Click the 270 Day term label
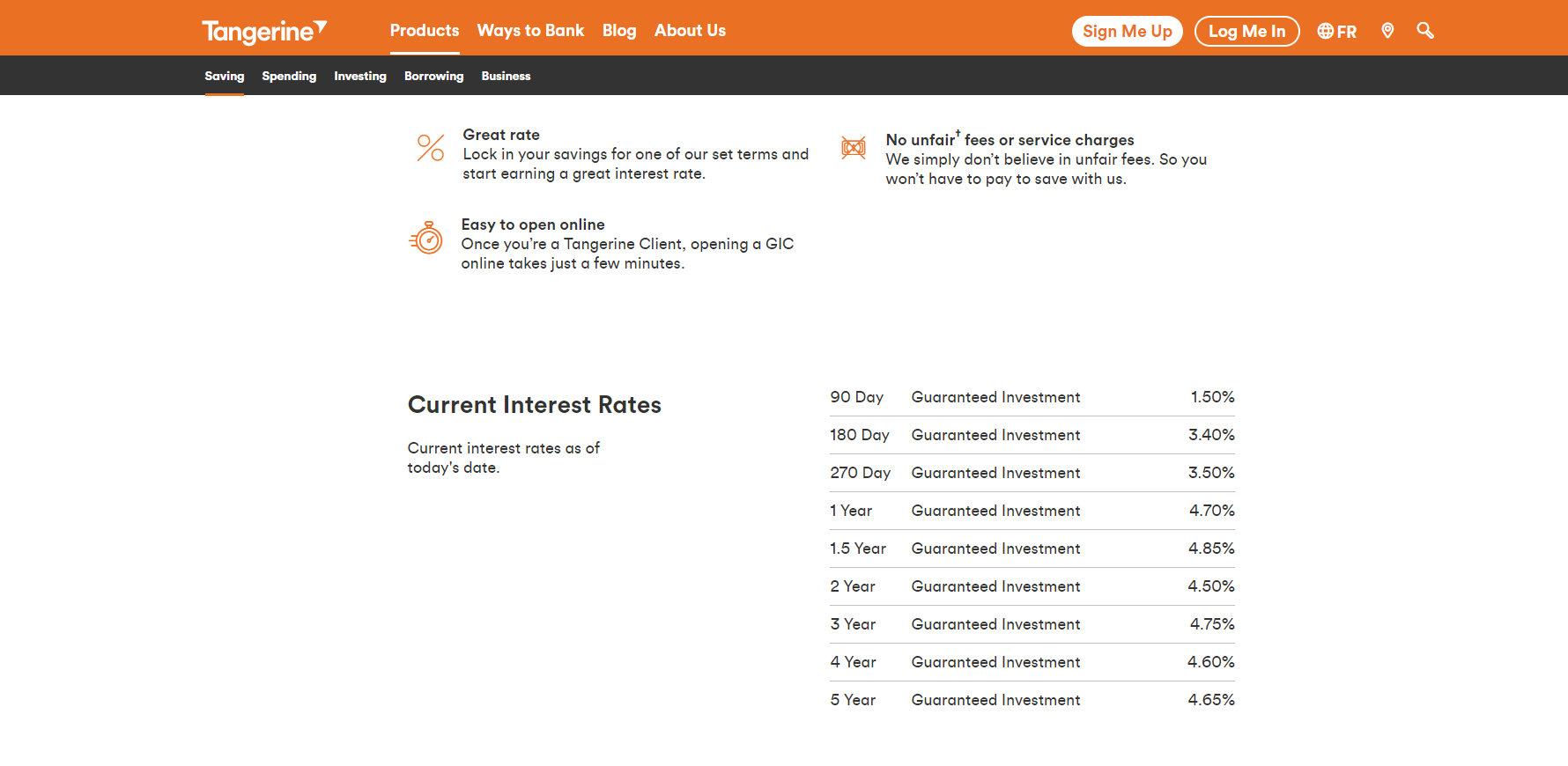The height and width of the screenshot is (766, 1568). [x=861, y=473]
